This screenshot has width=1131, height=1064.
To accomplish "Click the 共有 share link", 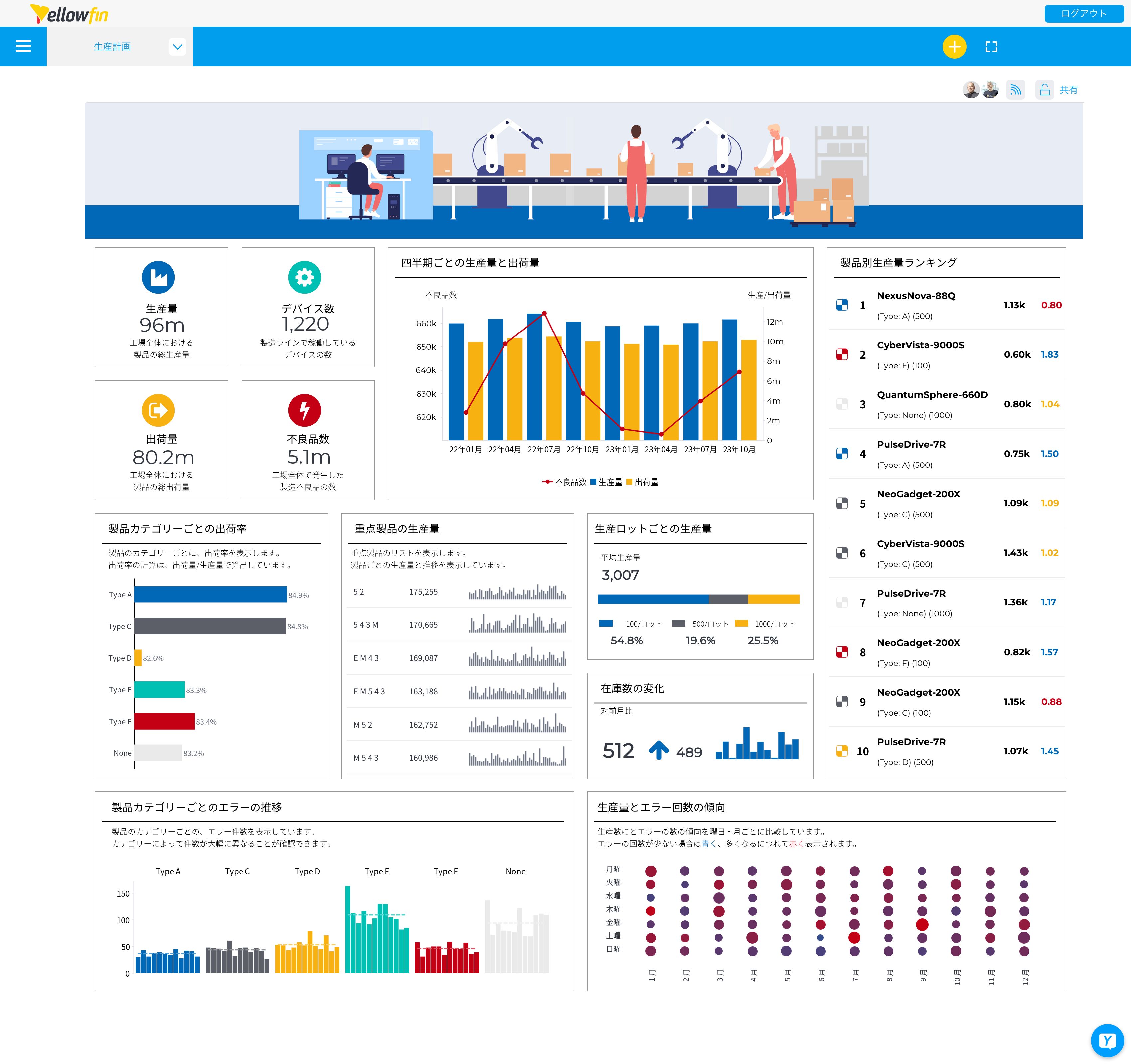I will pos(1068,90).
